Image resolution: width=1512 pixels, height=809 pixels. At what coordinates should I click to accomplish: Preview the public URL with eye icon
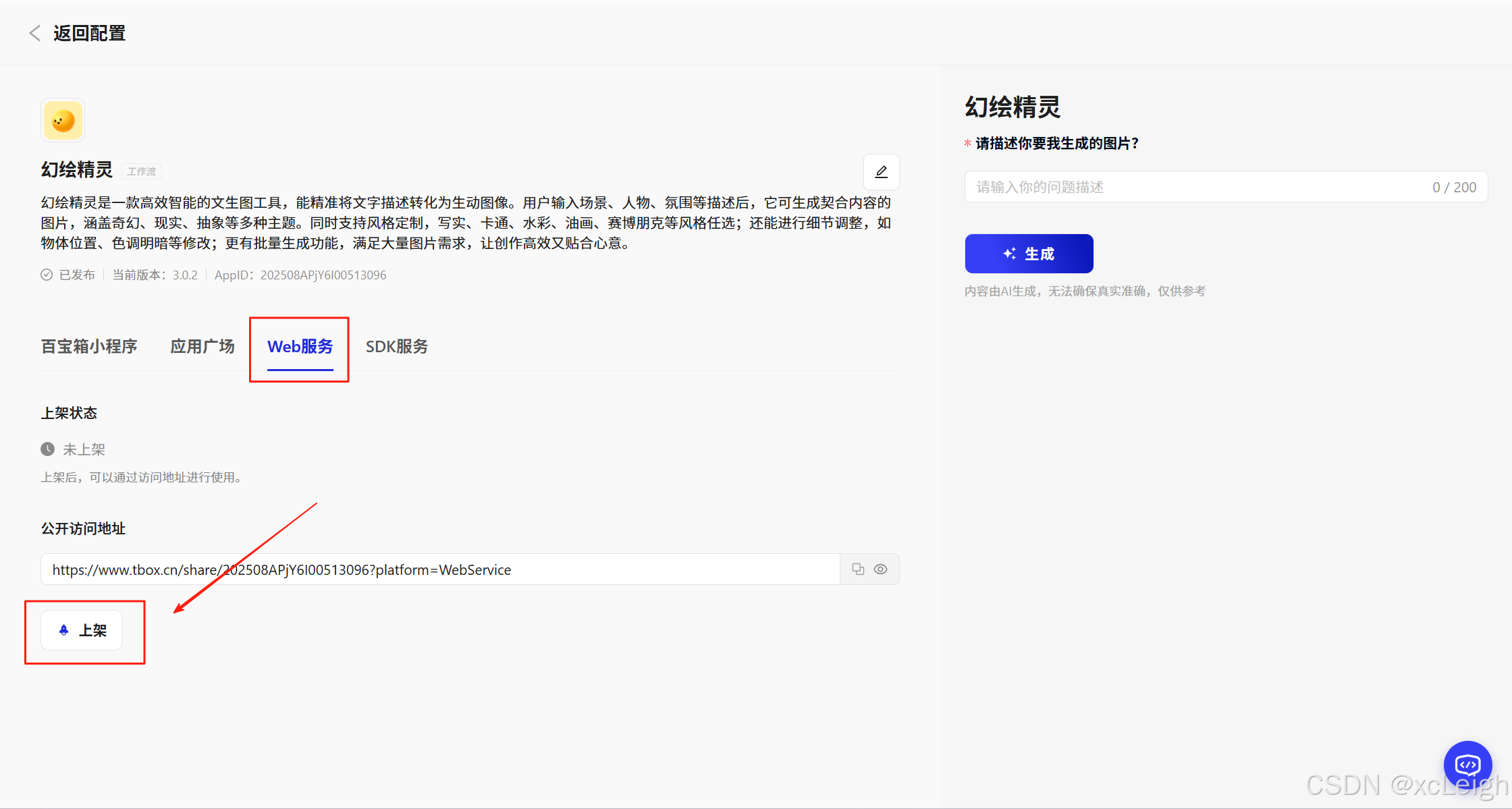pos(881,569)
